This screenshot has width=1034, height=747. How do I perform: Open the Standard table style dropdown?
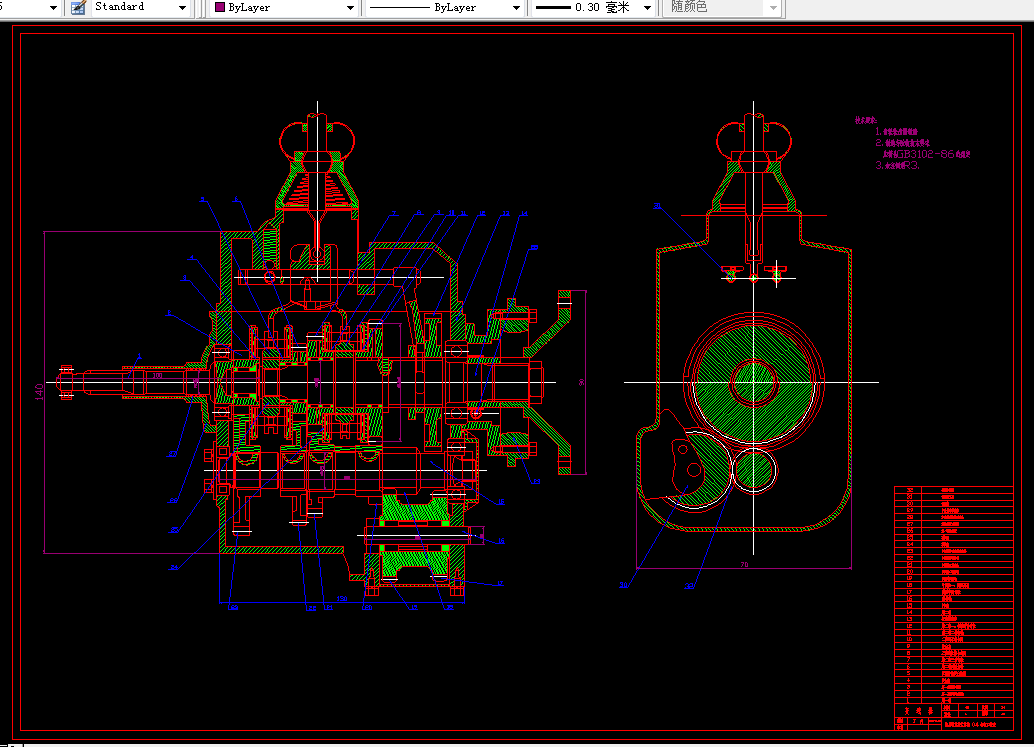tap(183, 8)
